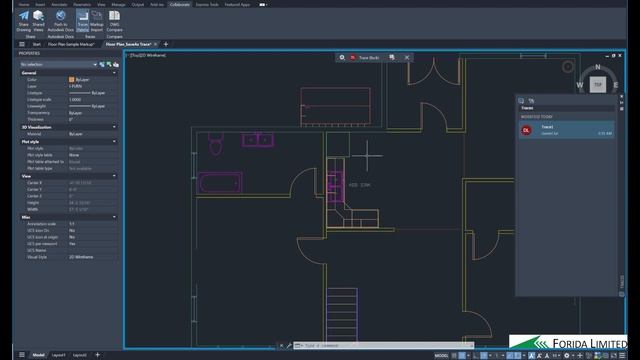
Task: Select the Collaborate ribbon tab
Action: (180, 4)
